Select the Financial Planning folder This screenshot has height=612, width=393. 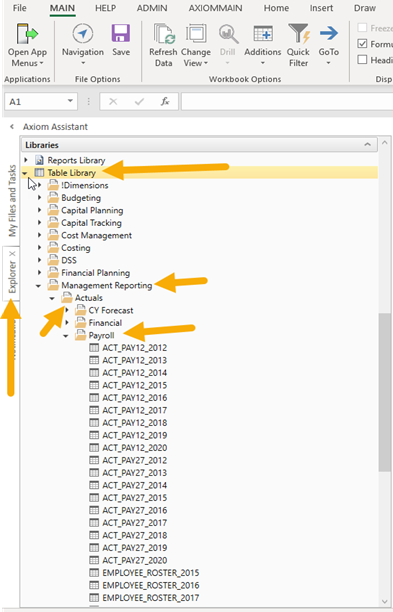click(95, 272)
